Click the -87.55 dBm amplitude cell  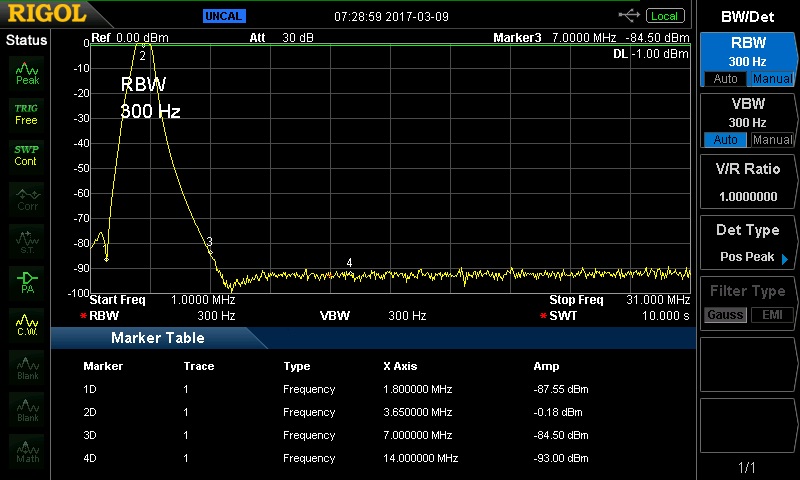[x=561, y=389]
